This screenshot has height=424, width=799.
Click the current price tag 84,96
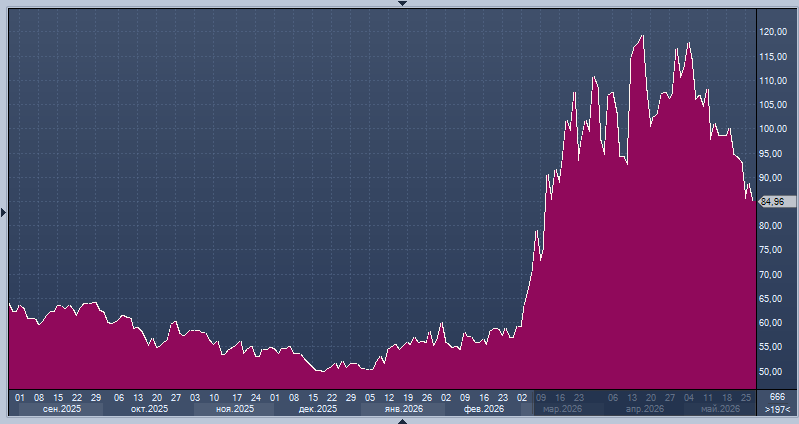click(777, 202)
